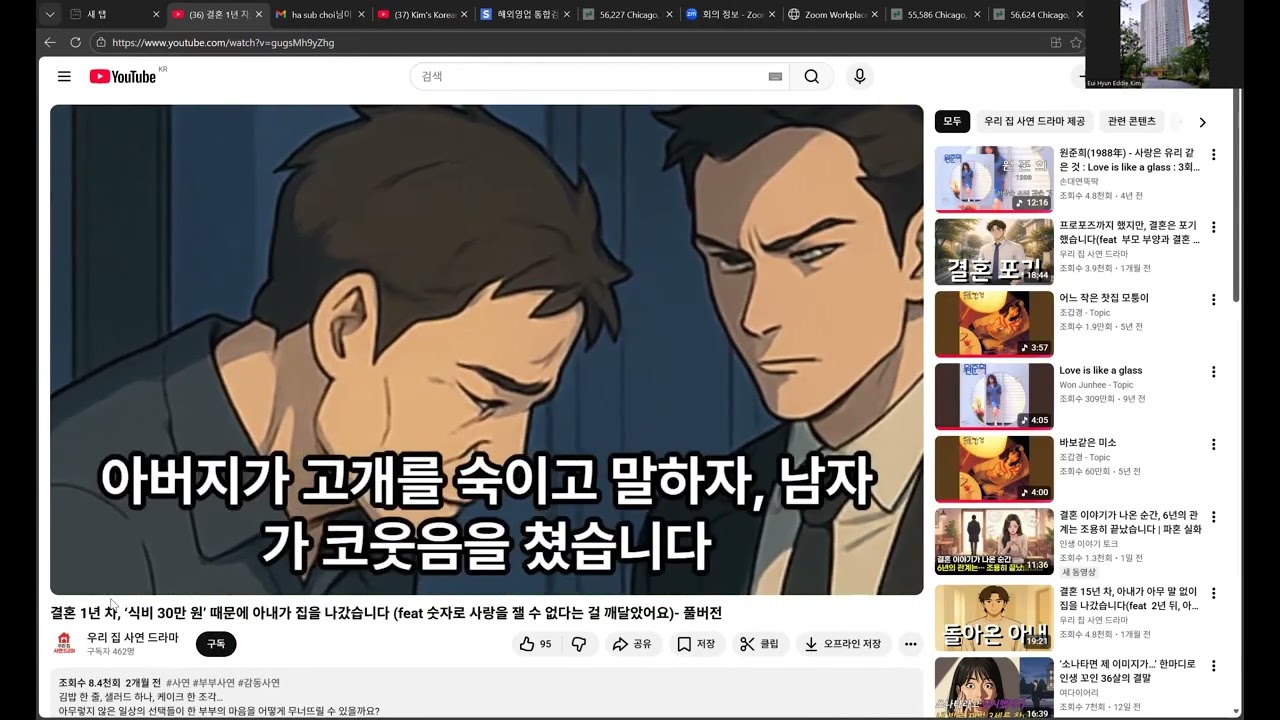Open 원준희(1988年) video thumbnail with 12:16
The height and width of the screenshot is (720, 1280).
[x=994, y=179]
